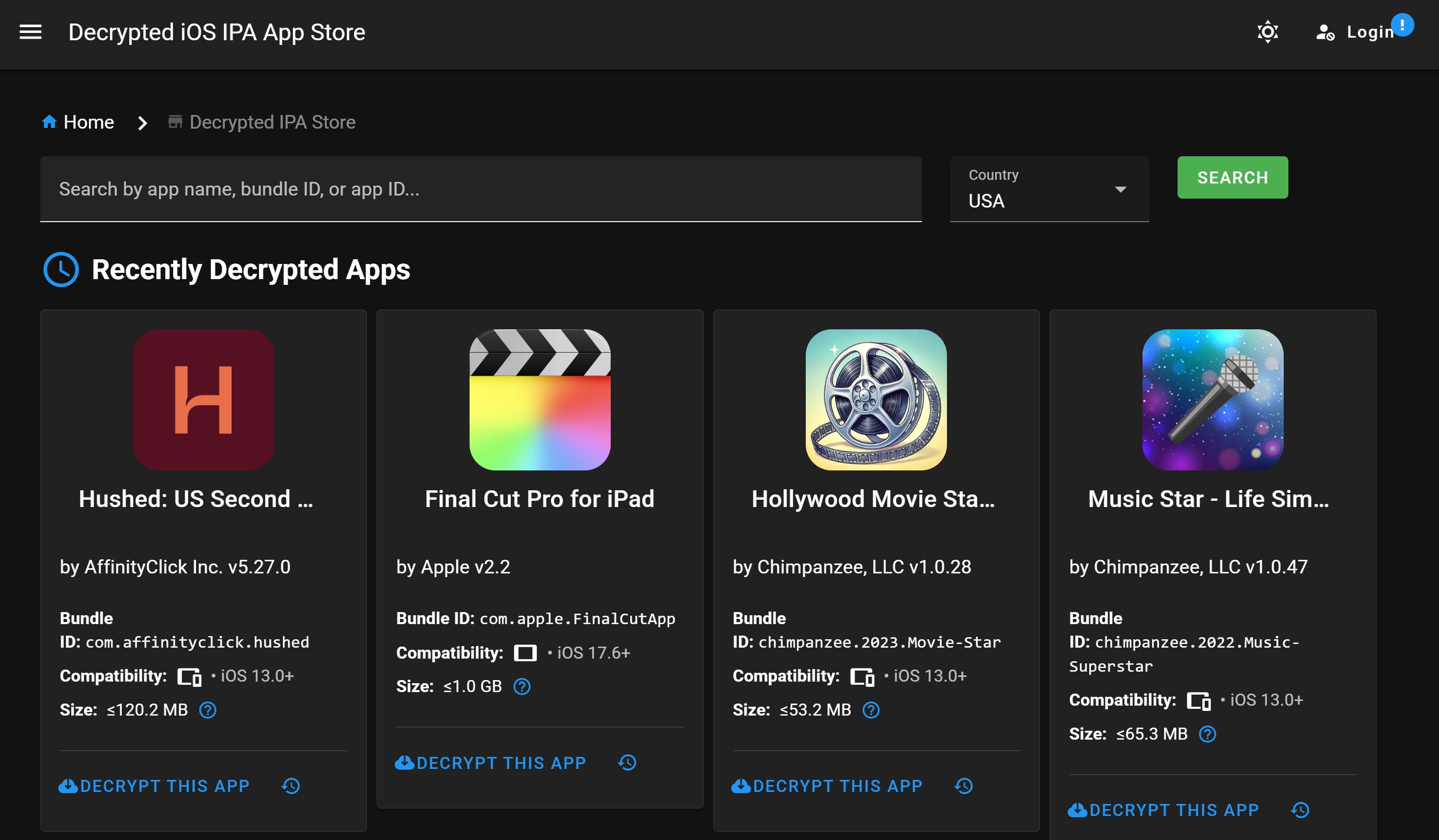Click 'by Chimpanzee, LLC v1.0.28' text
Screen dimensions: 1439x840
(x=851, y=567)
